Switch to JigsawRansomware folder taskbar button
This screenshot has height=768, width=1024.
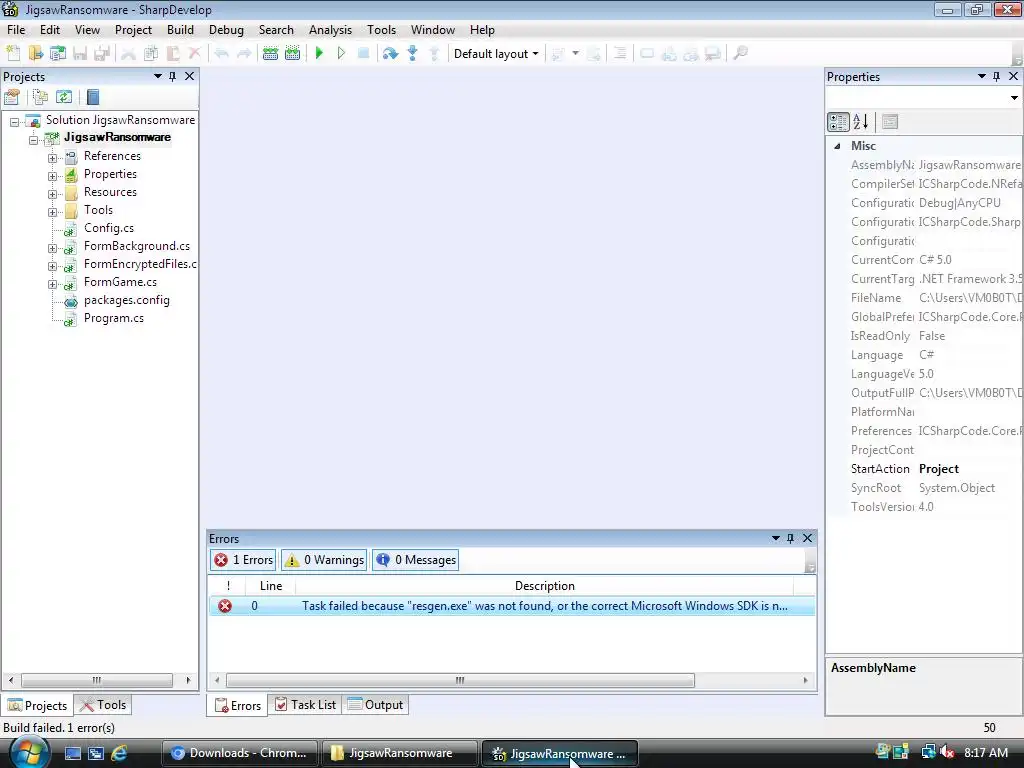coord(398,753)
